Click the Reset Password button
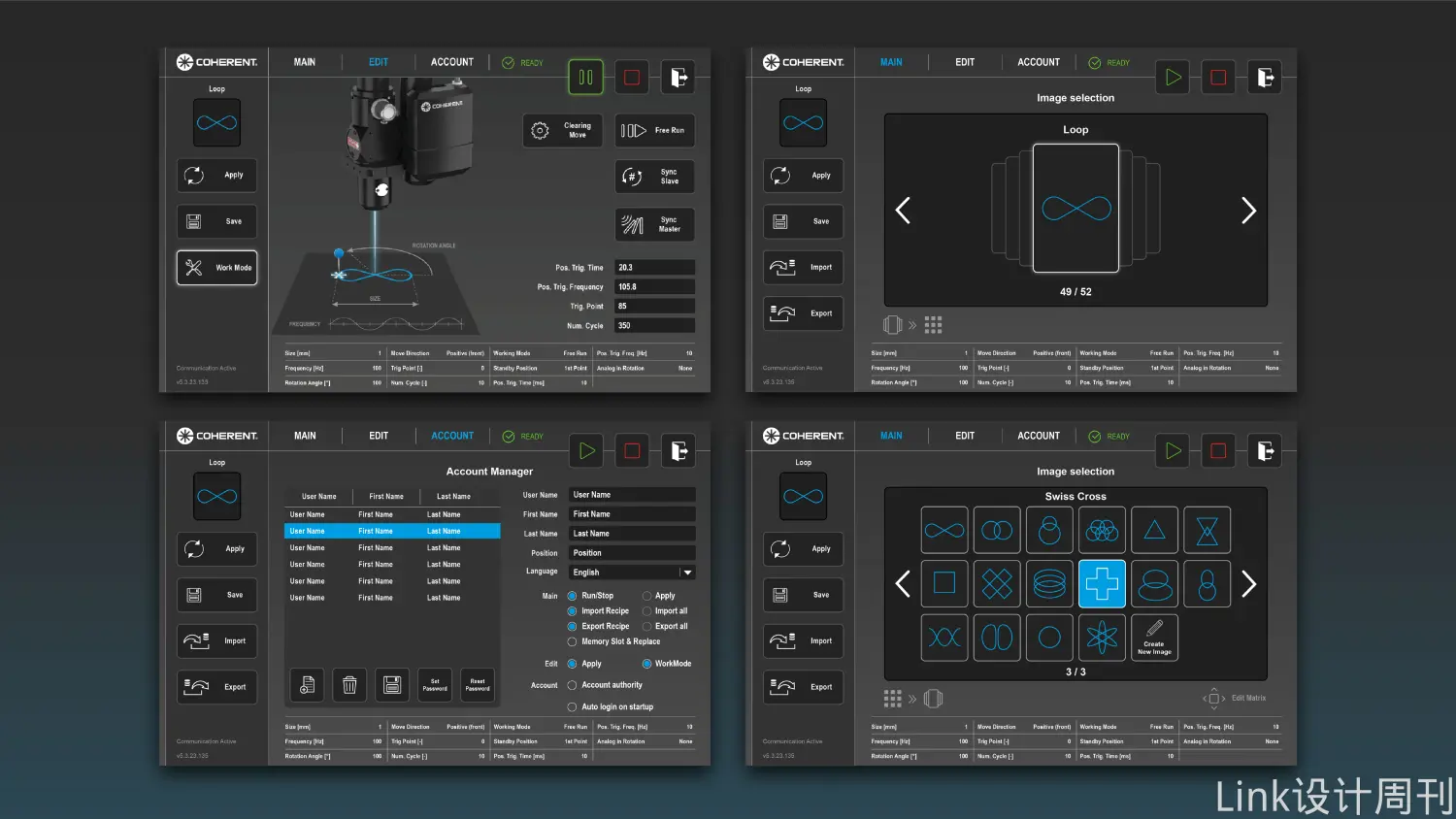Screen dimensions: 1456x819 (478, 685)
